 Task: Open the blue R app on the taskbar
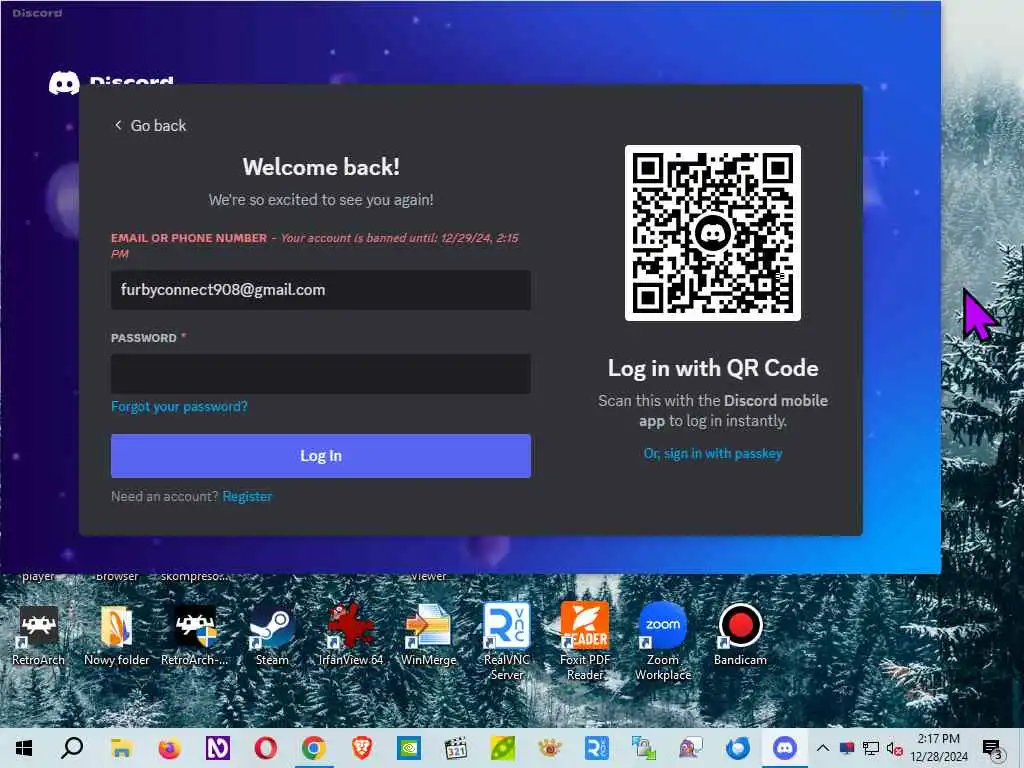pyautogui.click(x=597, y=748)
